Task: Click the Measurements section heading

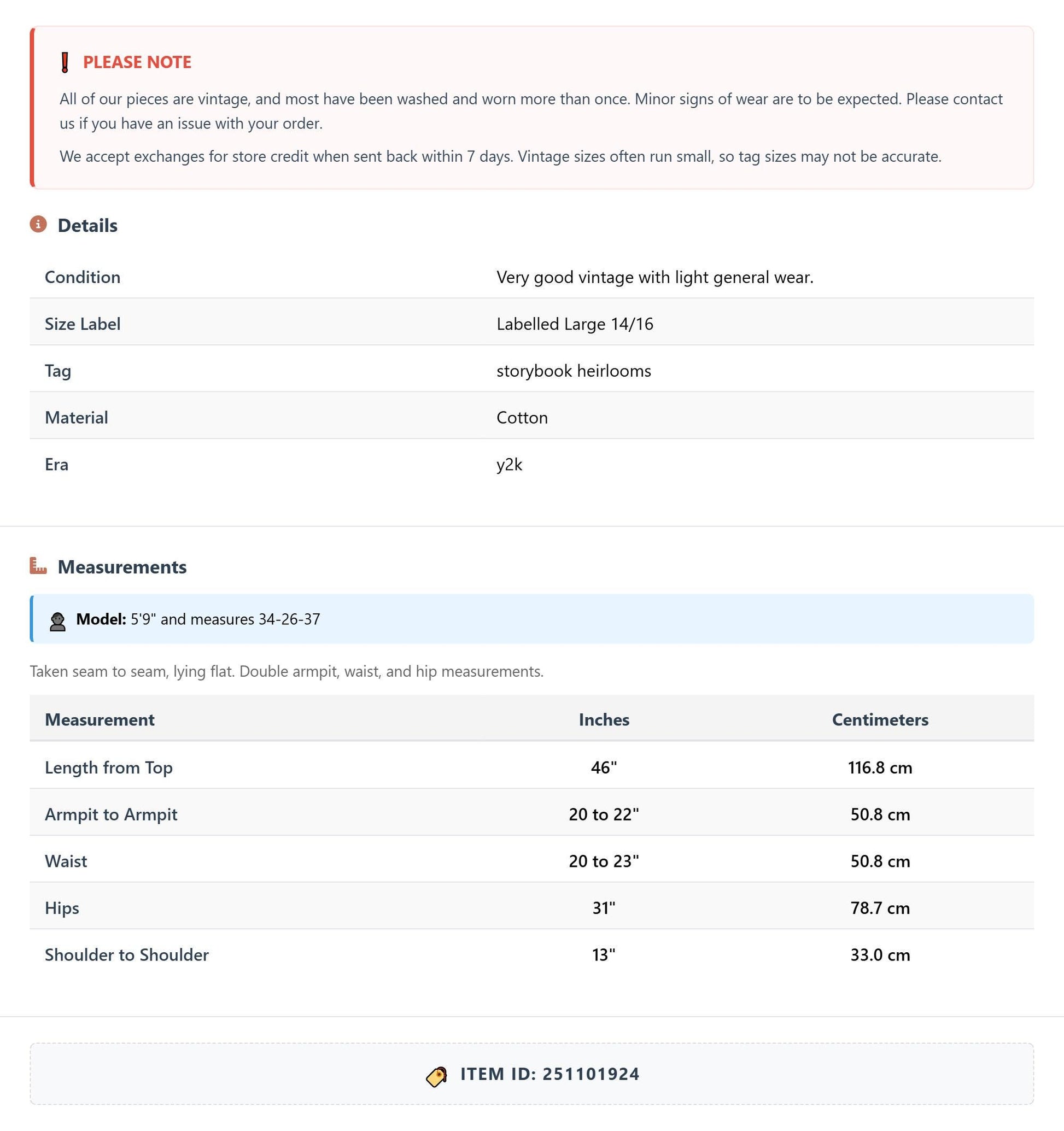Action: (x=122, y=567)
